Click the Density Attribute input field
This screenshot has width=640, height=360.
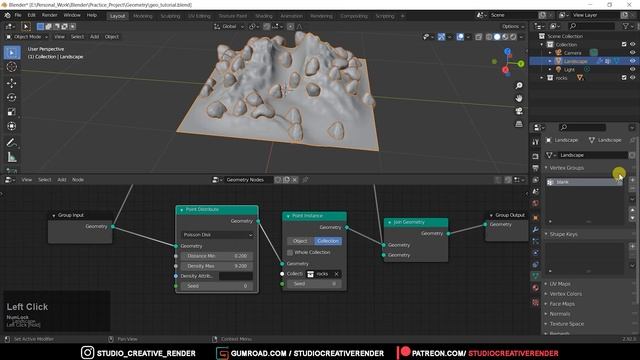[x=236, y=276]
